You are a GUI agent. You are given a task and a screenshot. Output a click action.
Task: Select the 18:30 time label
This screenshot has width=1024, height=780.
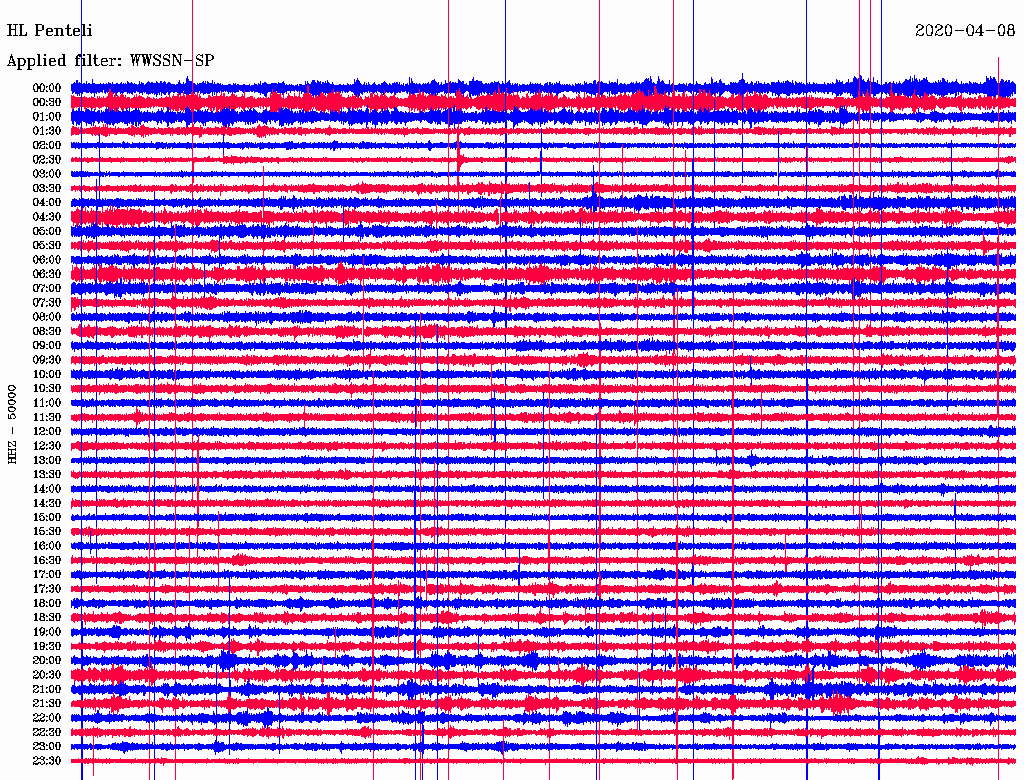(47, 618)
